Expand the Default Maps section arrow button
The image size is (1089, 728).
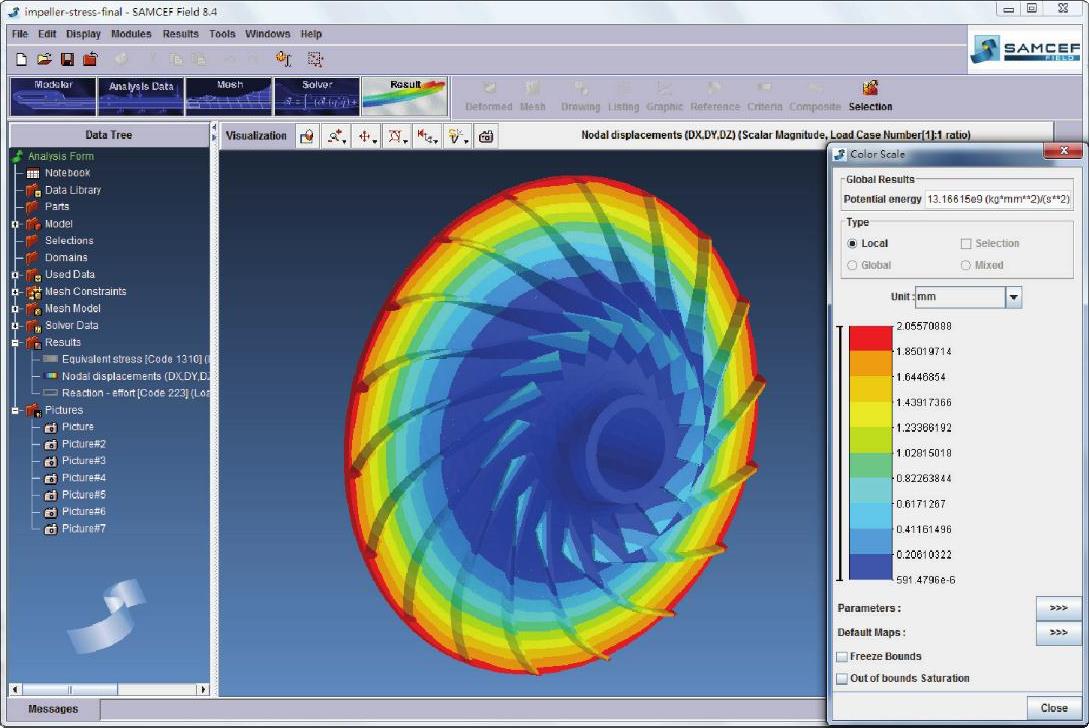pos(1058,633)
